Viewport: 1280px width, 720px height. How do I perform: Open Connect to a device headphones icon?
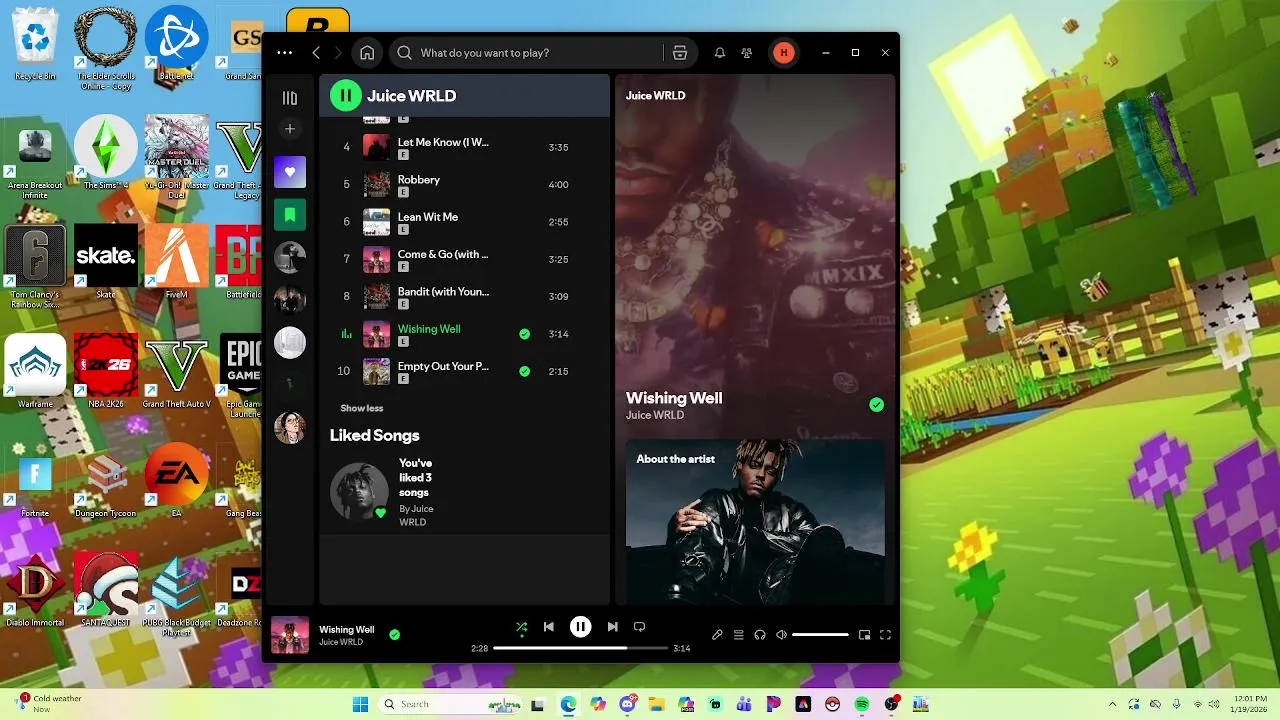[760, 635]
